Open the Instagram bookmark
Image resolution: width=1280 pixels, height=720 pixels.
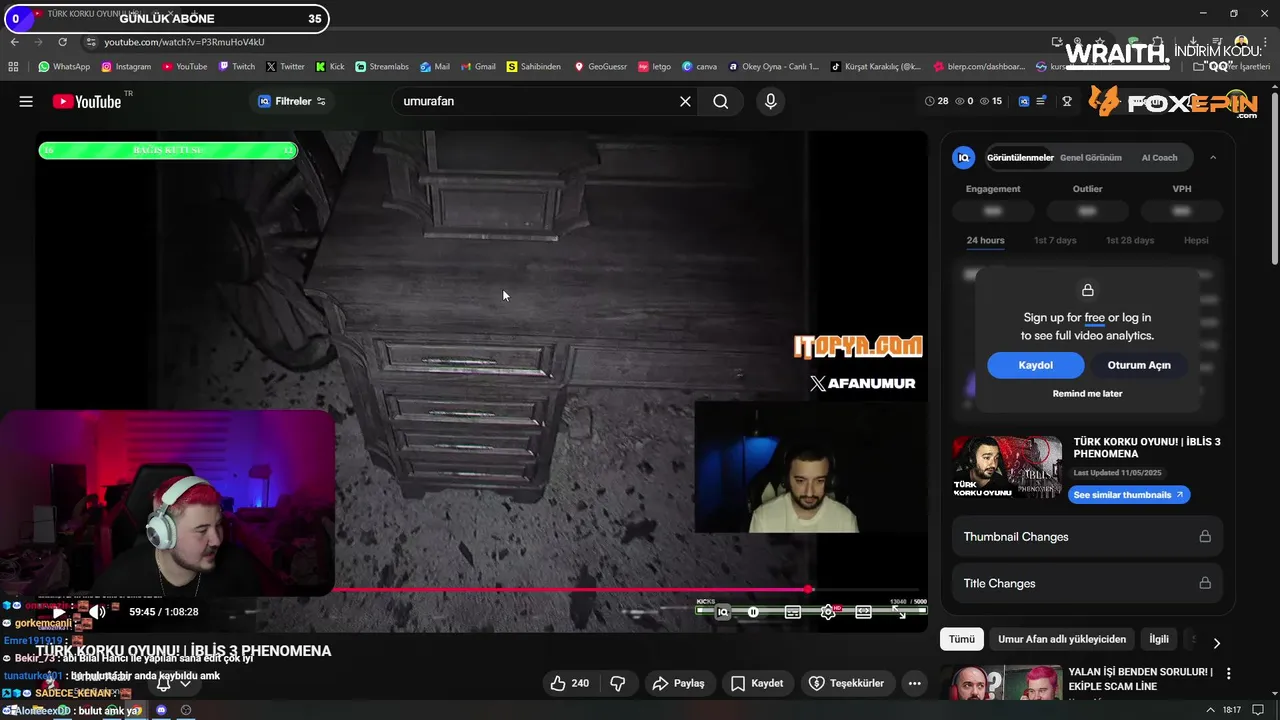(126, 67)
